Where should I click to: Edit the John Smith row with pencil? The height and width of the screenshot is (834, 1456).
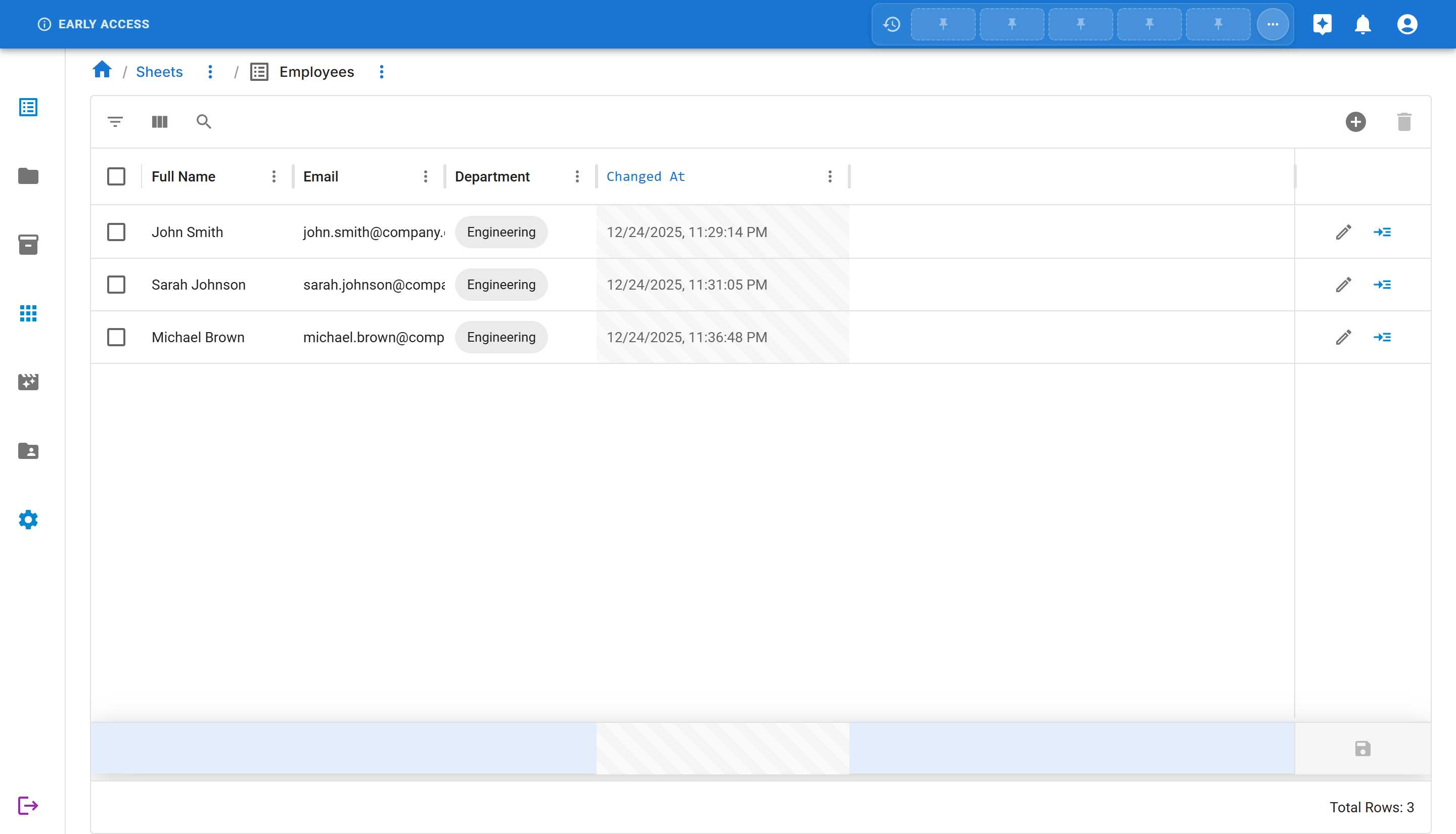(x=1343, y=232)
